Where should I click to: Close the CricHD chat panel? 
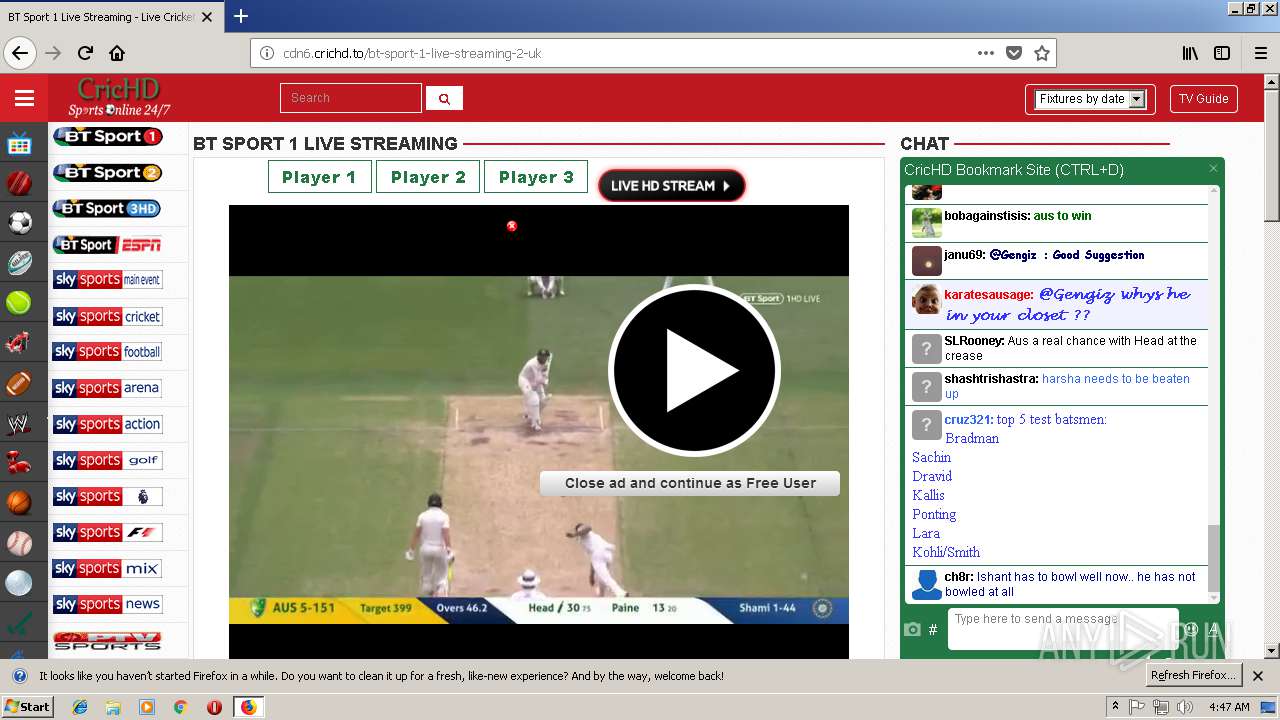coord(1213,169)
